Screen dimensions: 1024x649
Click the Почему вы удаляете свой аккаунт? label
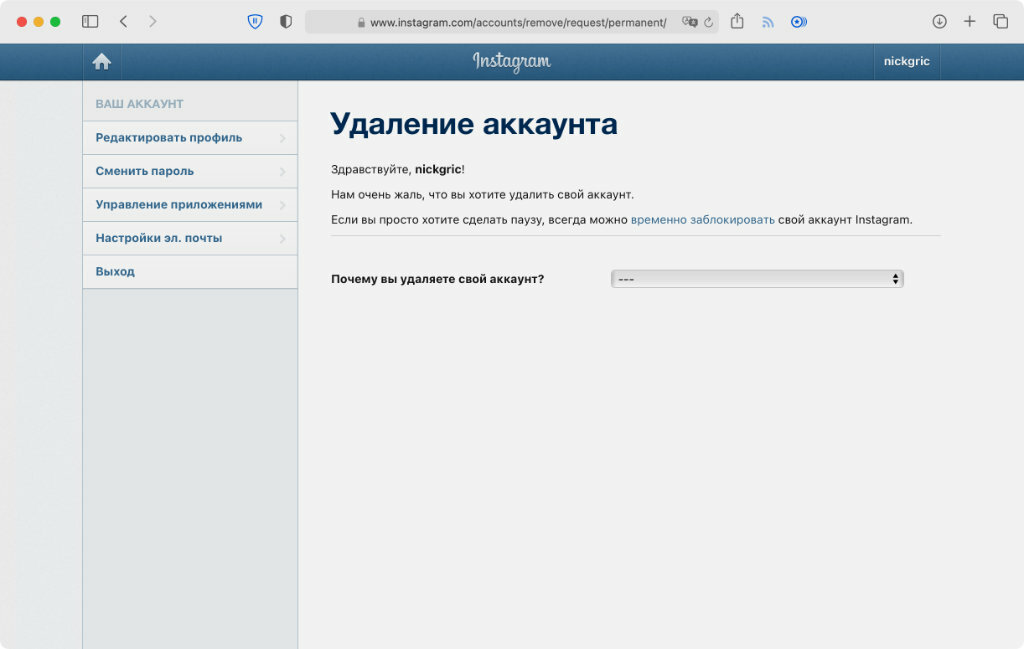[438, 279]
